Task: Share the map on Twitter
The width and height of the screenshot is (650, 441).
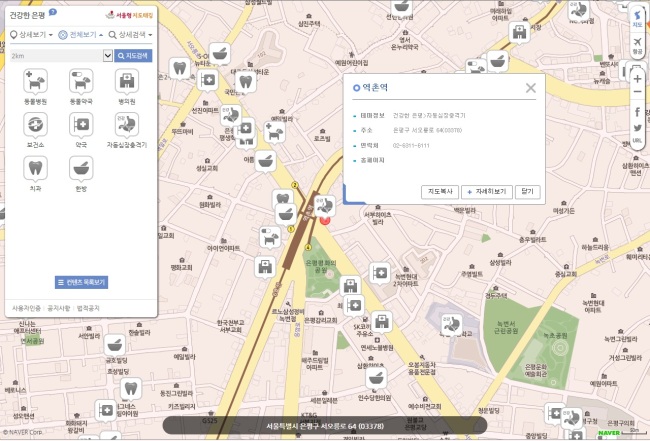Action: [x=637, y=126]
